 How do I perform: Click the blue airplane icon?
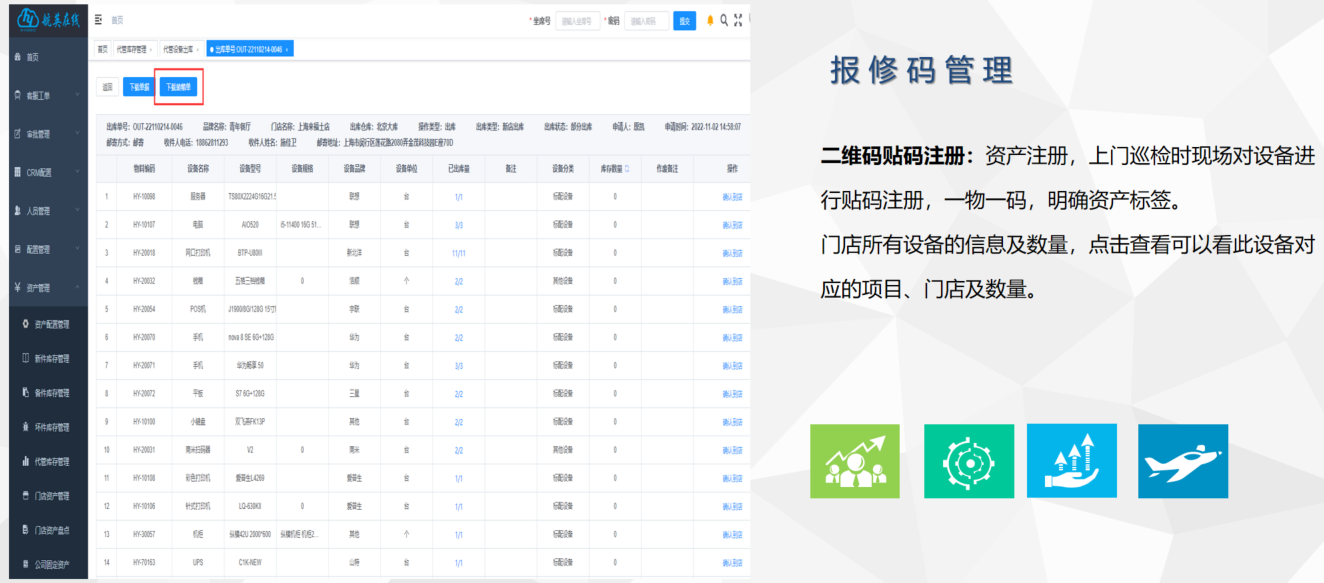pyautogui.click(x=1182, y=461)
